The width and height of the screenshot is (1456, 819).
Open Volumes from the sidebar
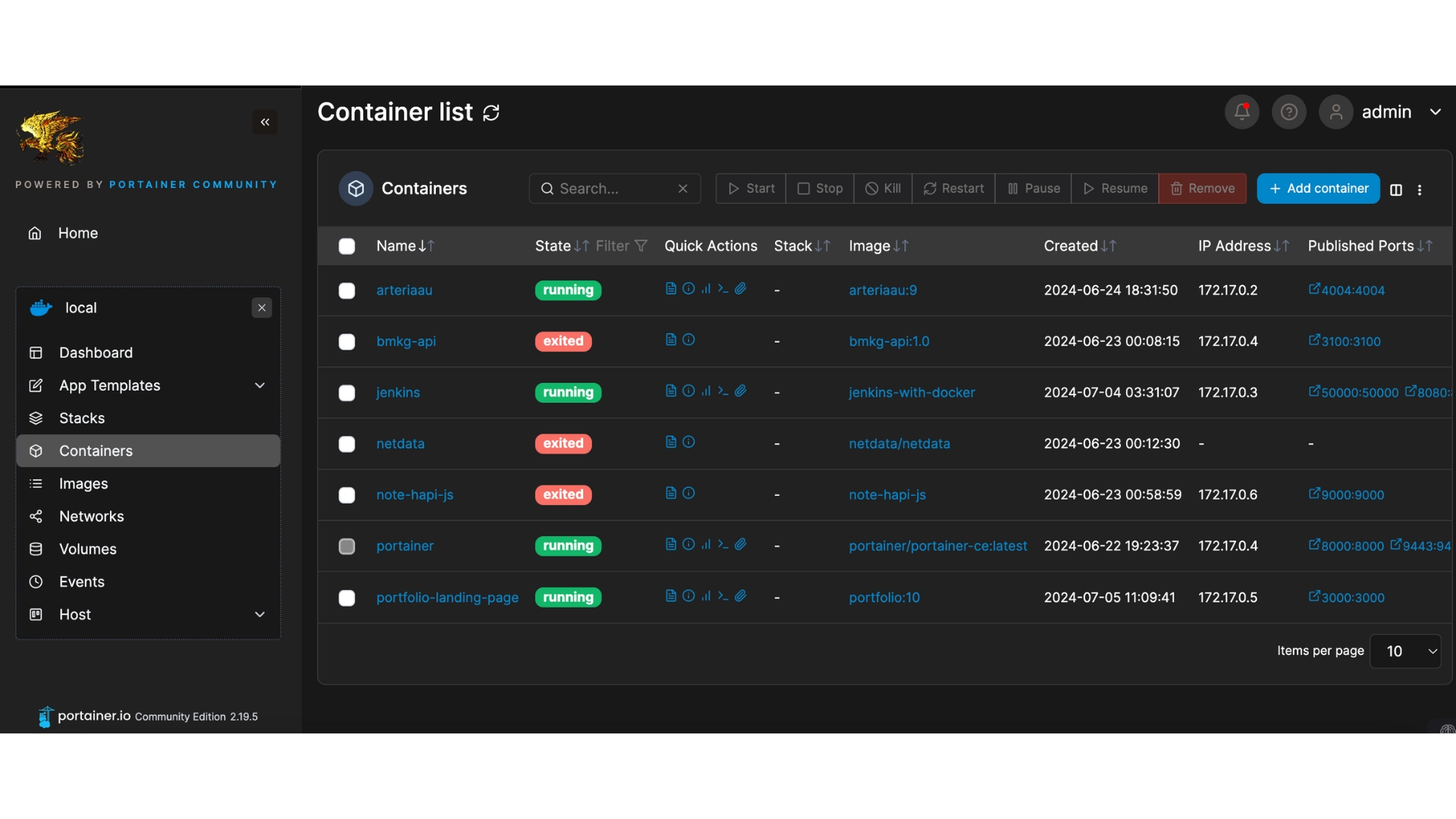pyautogui.click(x=88, y=549)
